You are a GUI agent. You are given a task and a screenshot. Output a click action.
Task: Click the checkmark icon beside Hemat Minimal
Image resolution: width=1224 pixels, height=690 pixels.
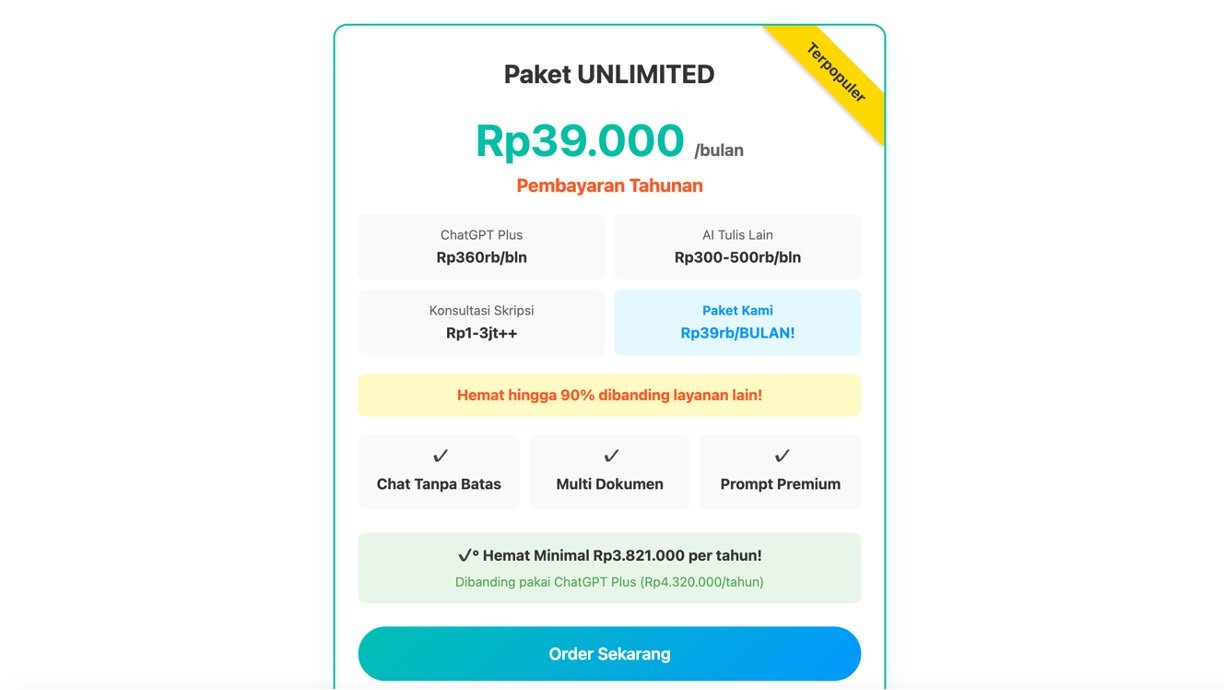(x=467, y=556)
